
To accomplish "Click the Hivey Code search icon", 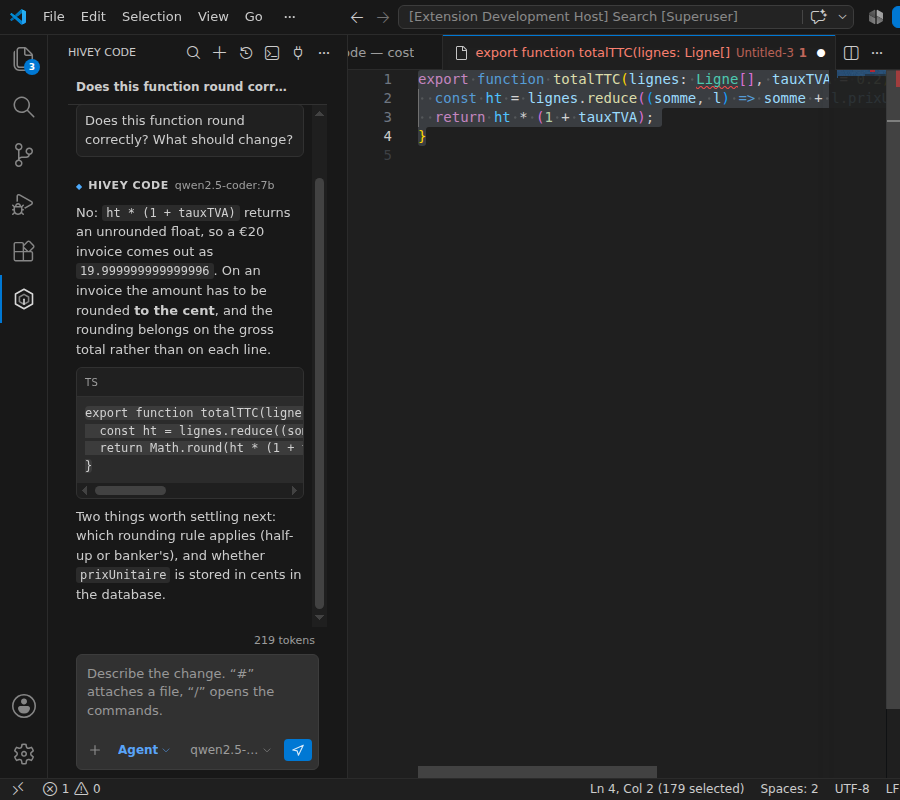I will pyautogui.click(x=193, y=53).
